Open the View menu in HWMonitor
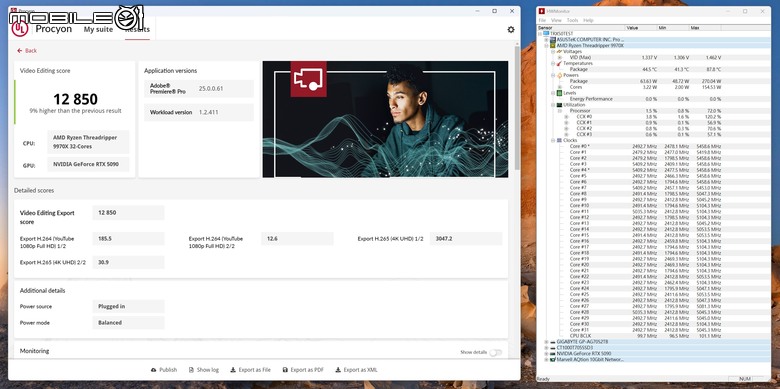The width and height of the screenshot is (780, 389). (x=556, y=20)
